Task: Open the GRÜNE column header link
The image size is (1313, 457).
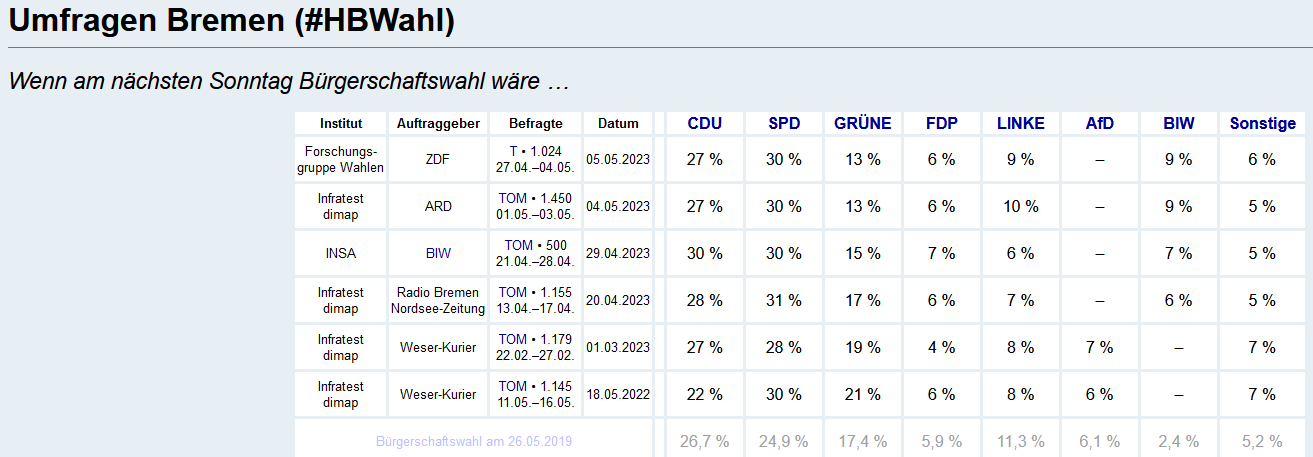Action: coord(862,124)
